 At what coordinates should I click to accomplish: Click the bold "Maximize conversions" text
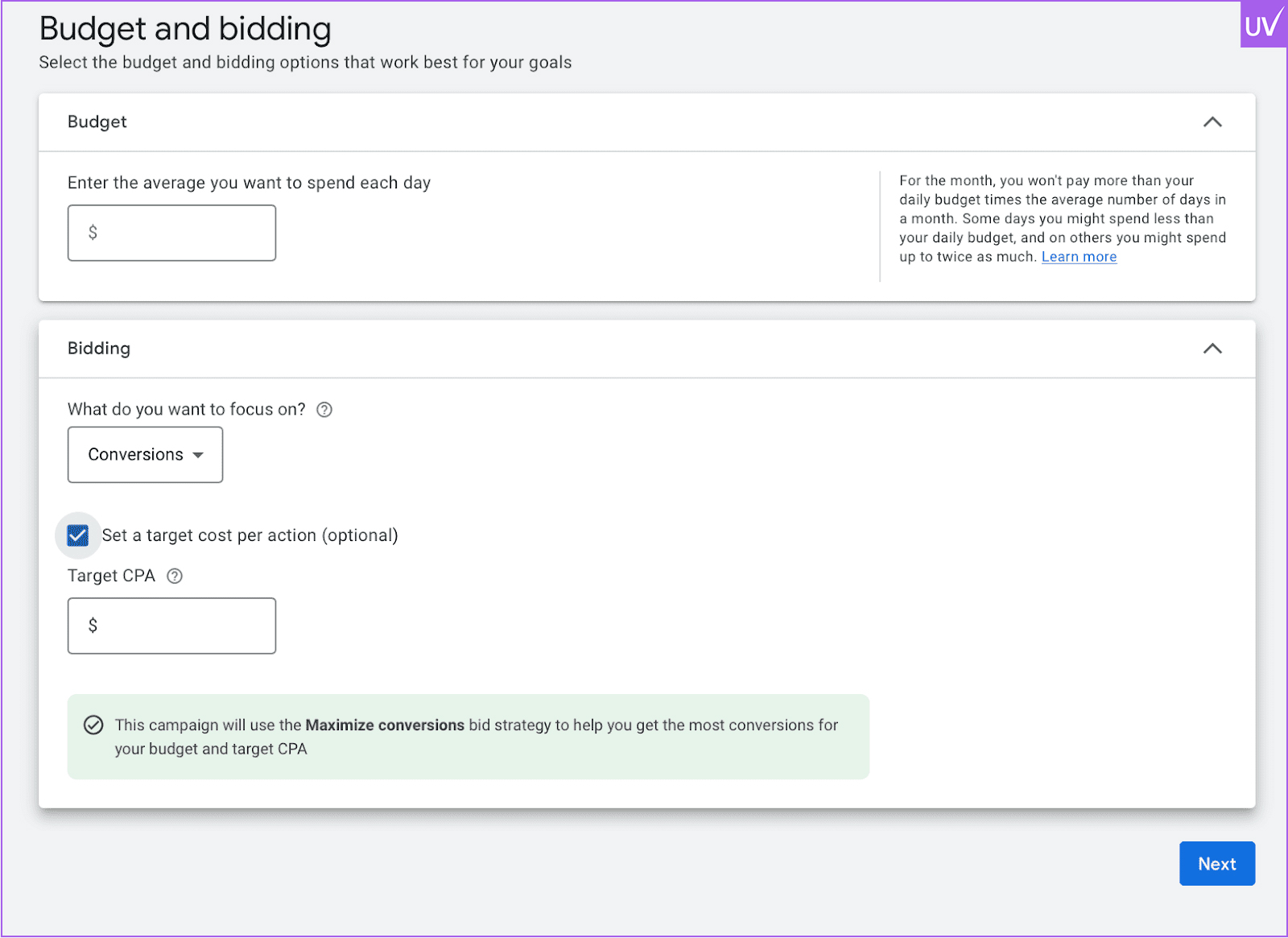point(385,725)
